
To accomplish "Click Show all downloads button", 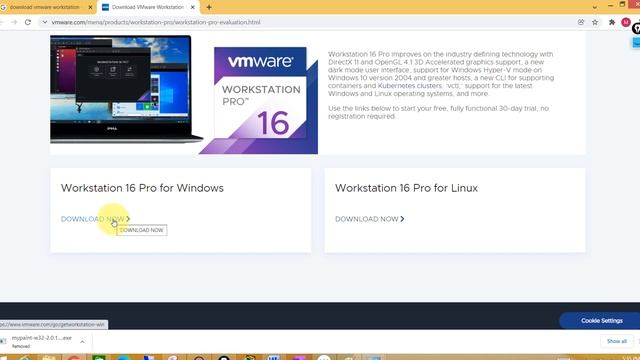I will pos(616,341).
